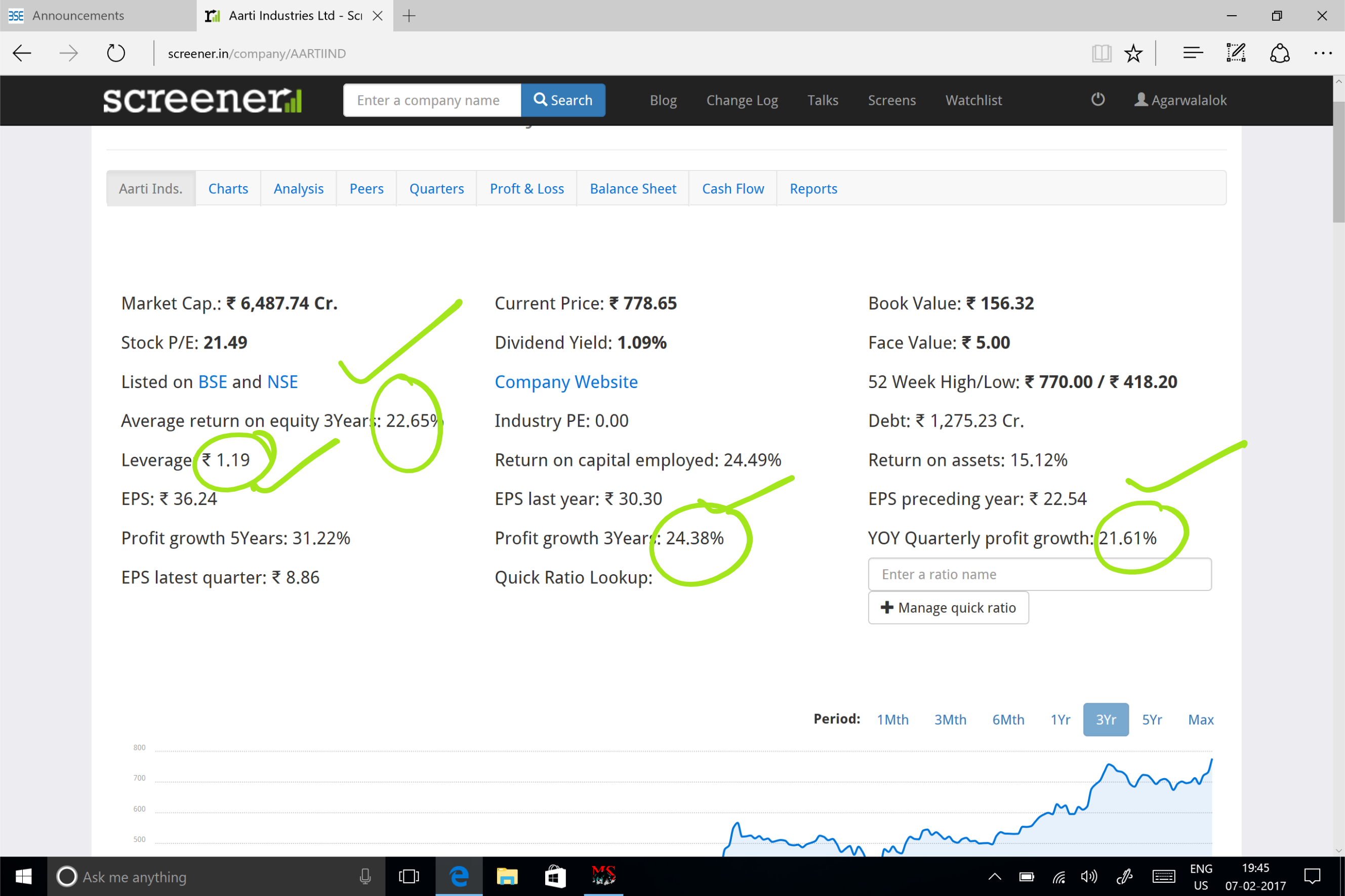Screen dimensions: 1345x896
Task: Select the 5Yr chart period
Action: click(1152, 719)
